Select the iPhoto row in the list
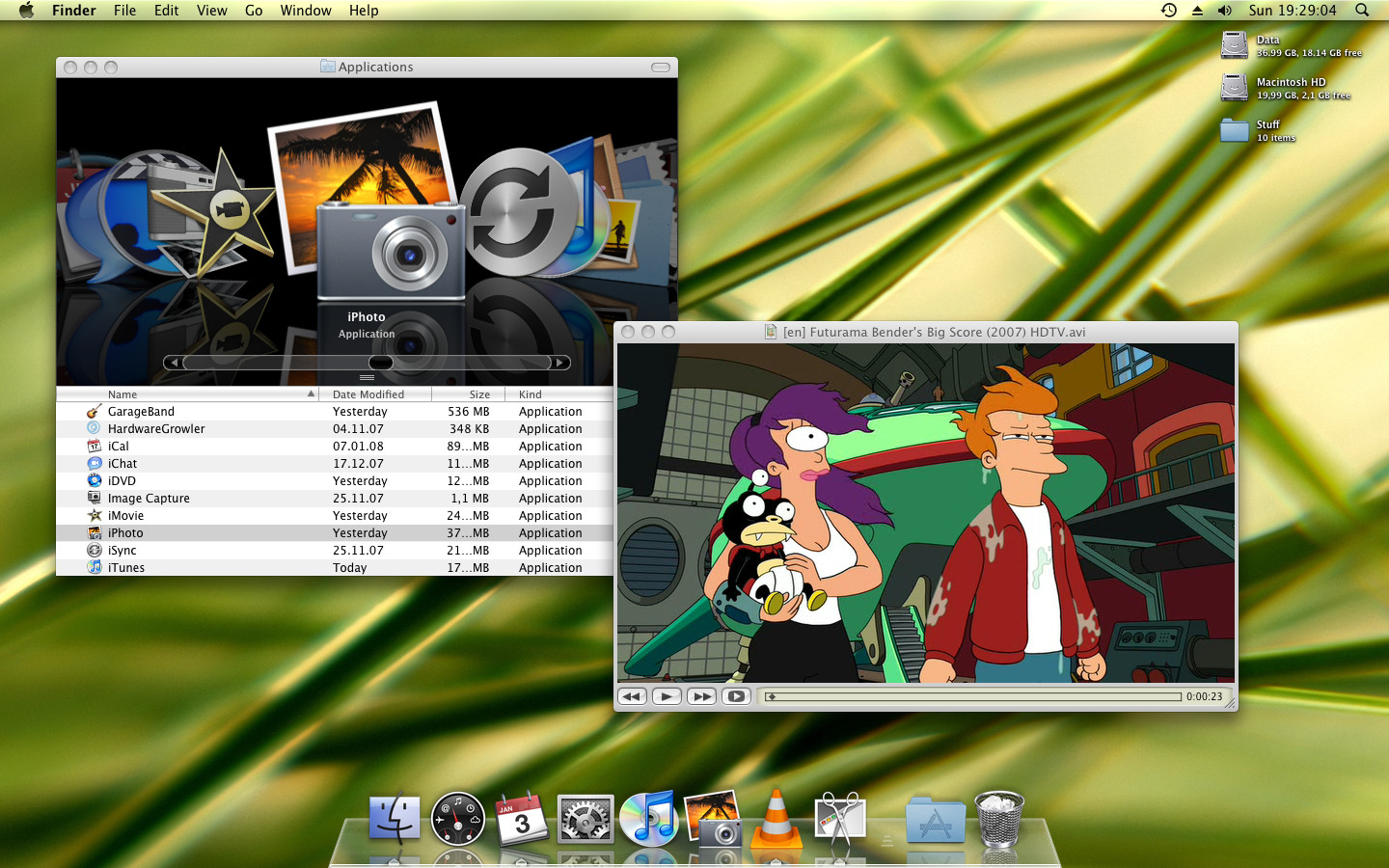 [335, 533]
